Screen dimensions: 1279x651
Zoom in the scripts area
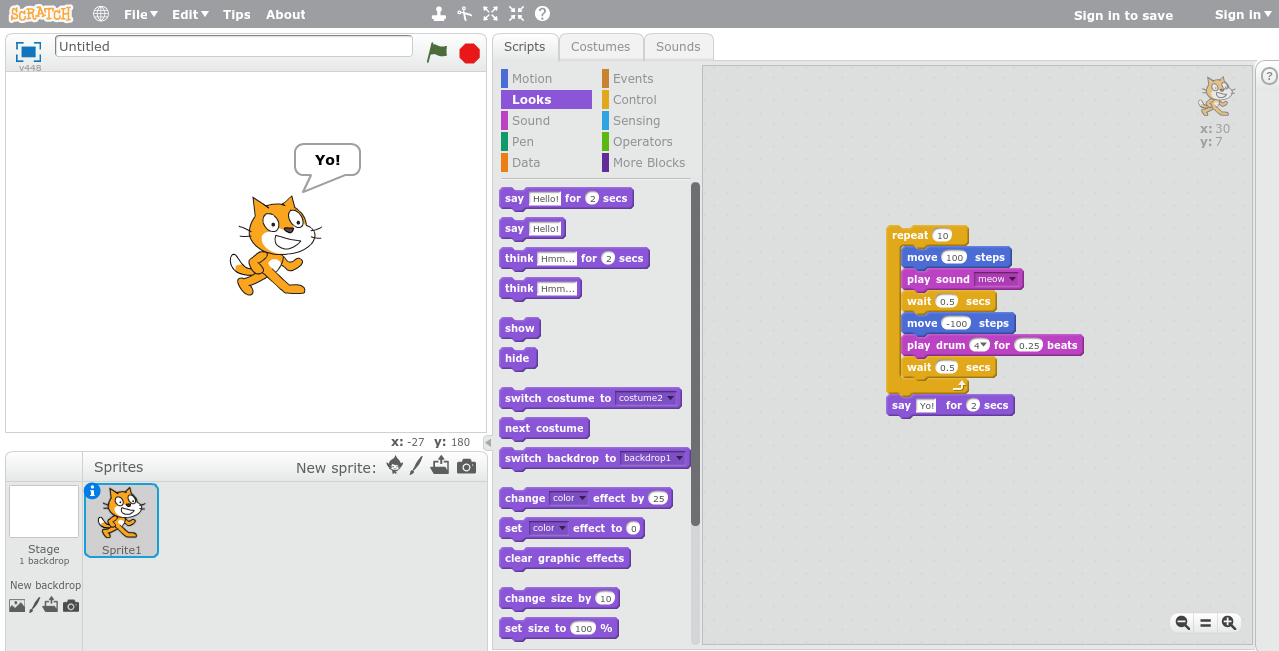click(1229, 622)
